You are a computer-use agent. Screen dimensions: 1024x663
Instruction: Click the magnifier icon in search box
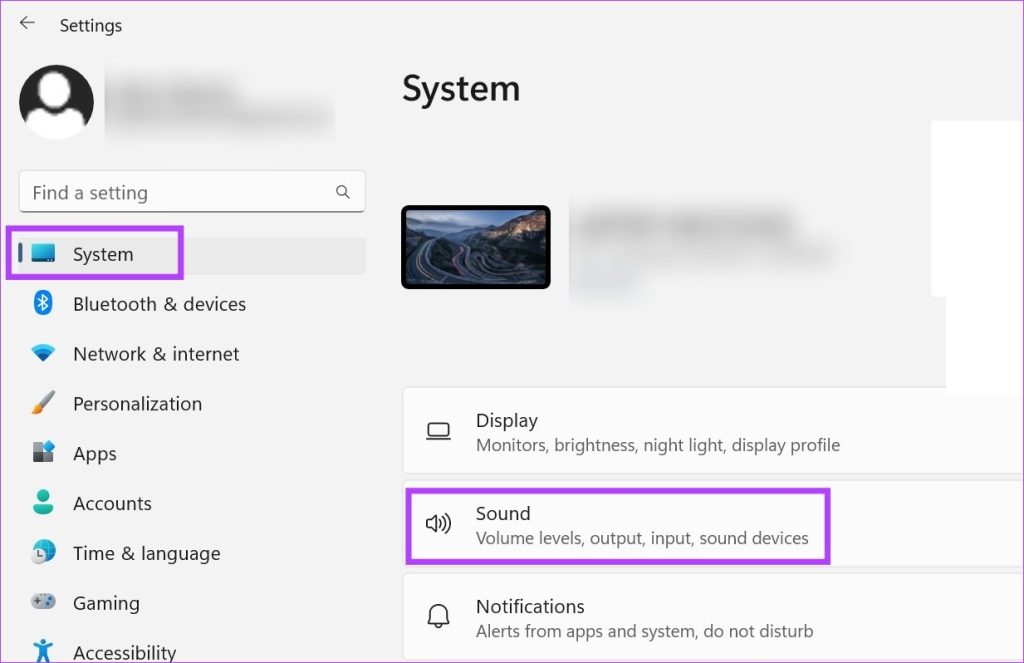pos(342,191)
